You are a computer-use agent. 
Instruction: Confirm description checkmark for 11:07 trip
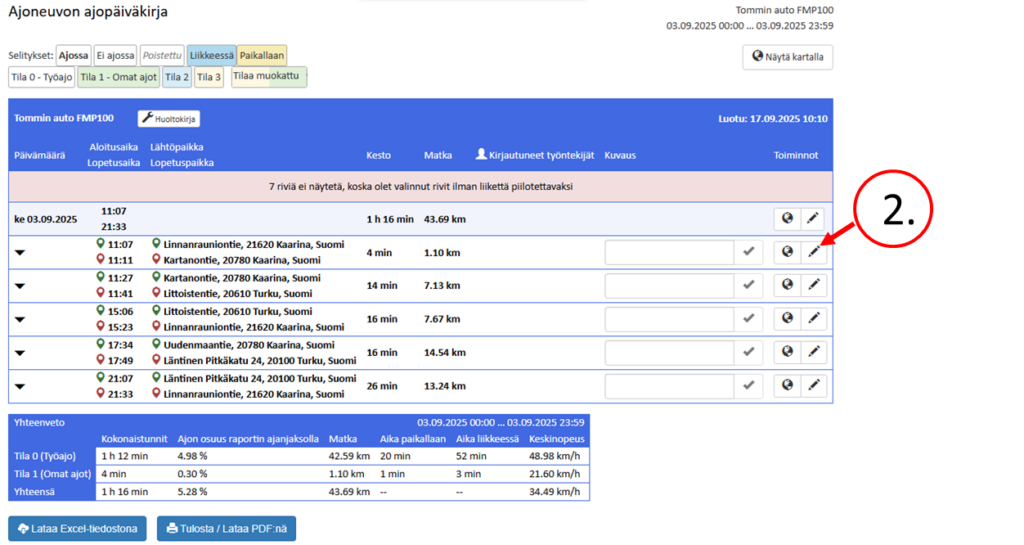click(748, 253)
